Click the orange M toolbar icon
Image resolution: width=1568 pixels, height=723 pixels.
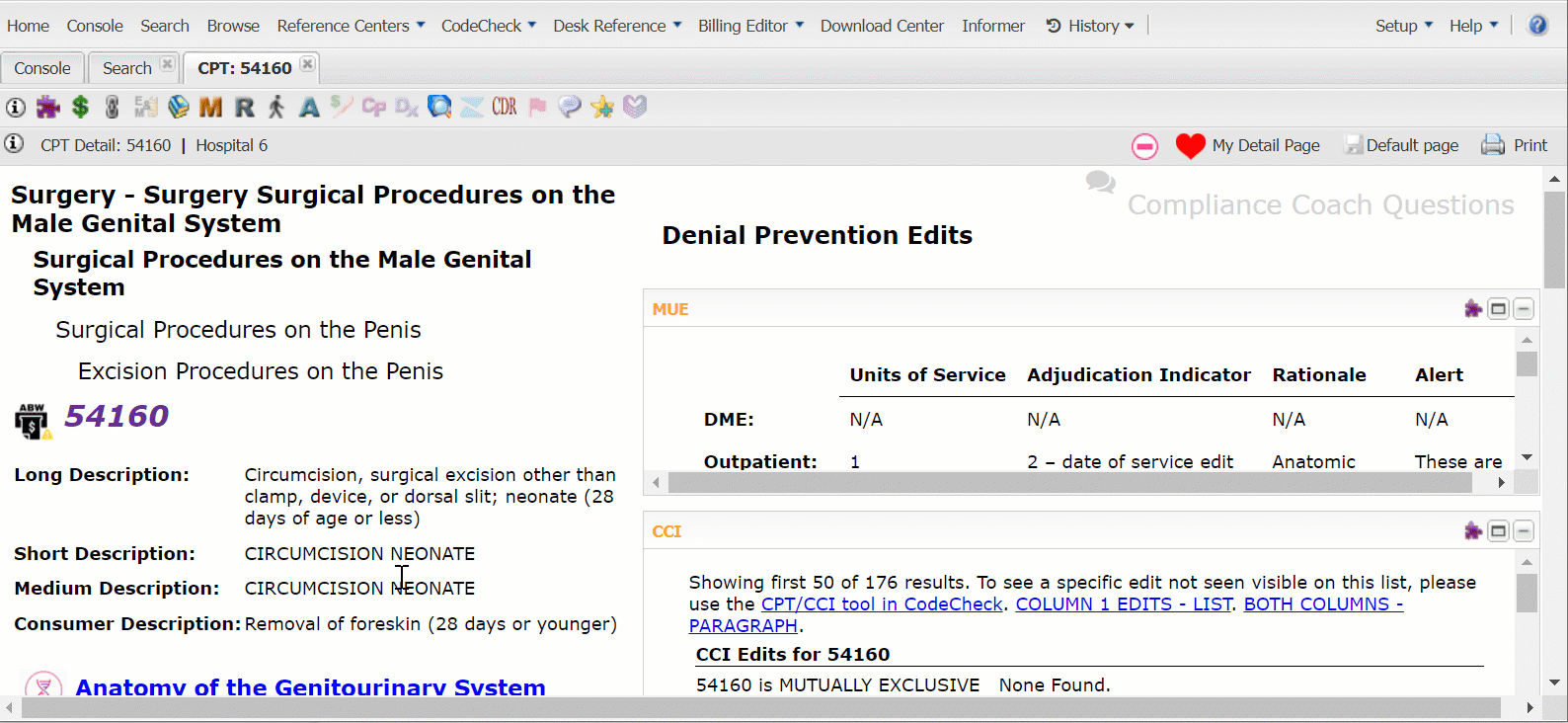pos(210,107)
